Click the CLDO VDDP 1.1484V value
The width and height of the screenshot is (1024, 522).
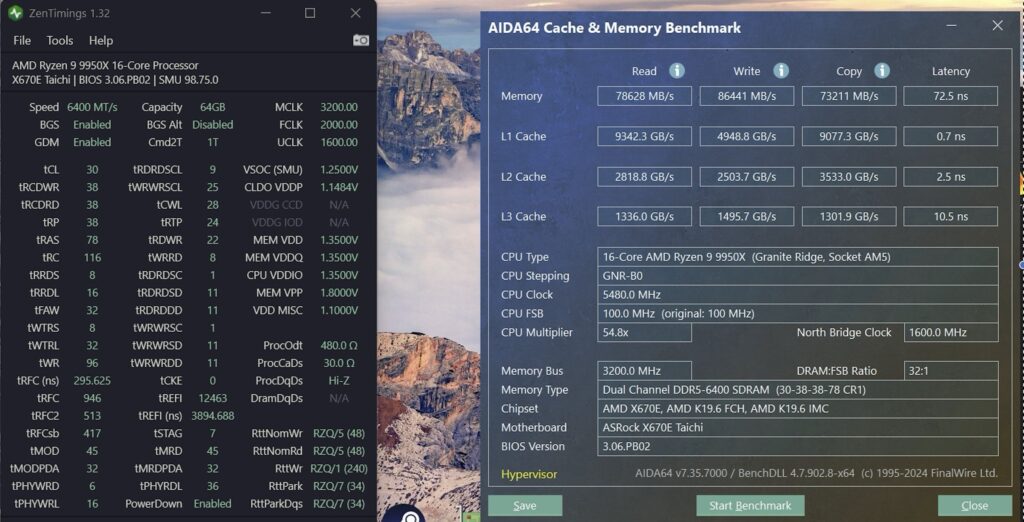pos(338,188)
